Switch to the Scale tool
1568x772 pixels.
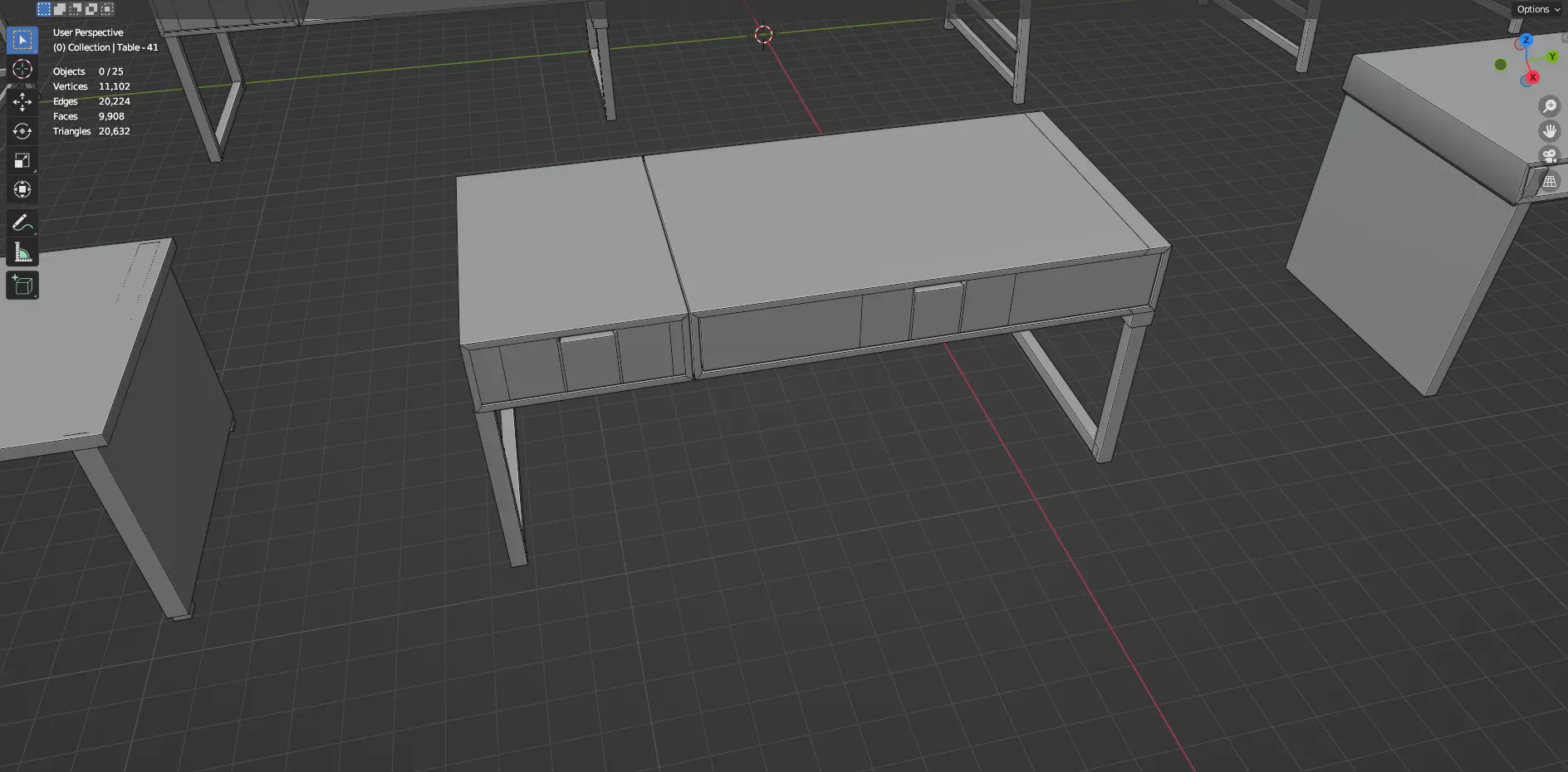point(22,160)
